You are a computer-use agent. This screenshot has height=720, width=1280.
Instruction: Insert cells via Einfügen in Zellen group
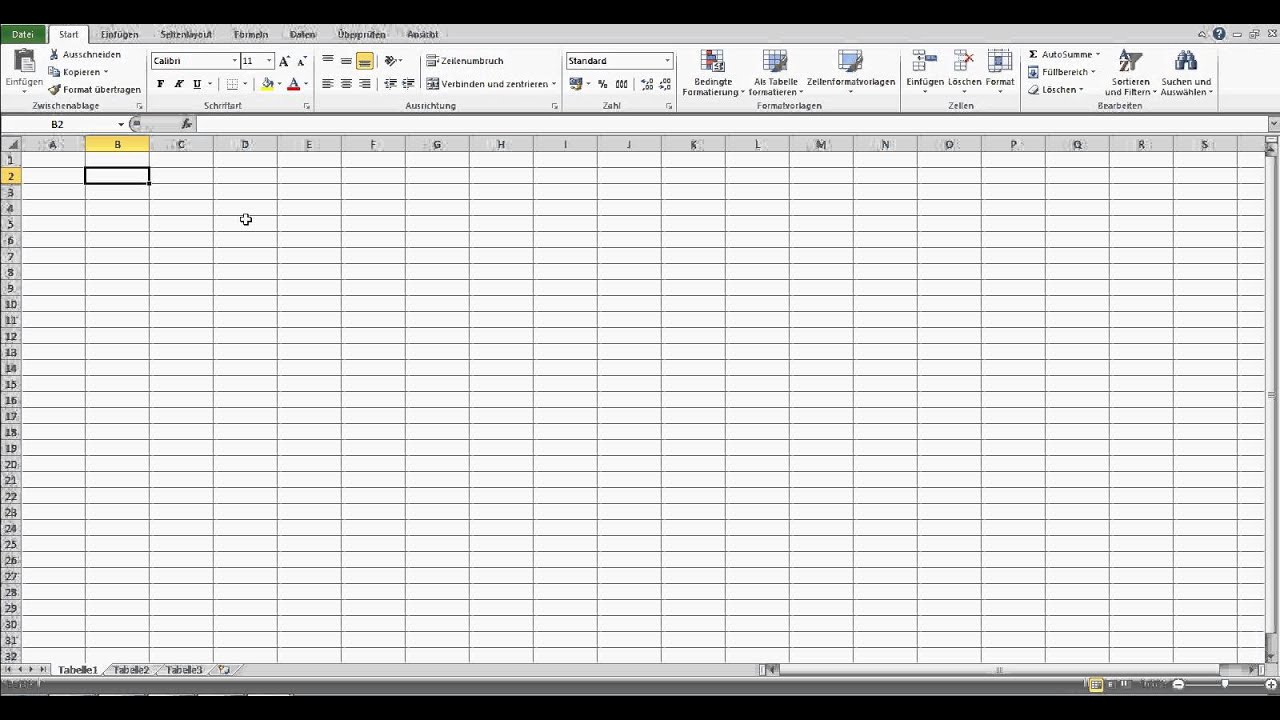[x=925, y=71]
